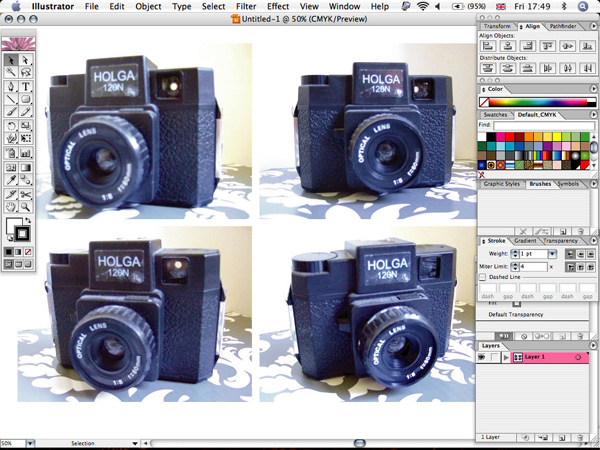
Task: Select the Scissors tool
Action: [25, 194]
